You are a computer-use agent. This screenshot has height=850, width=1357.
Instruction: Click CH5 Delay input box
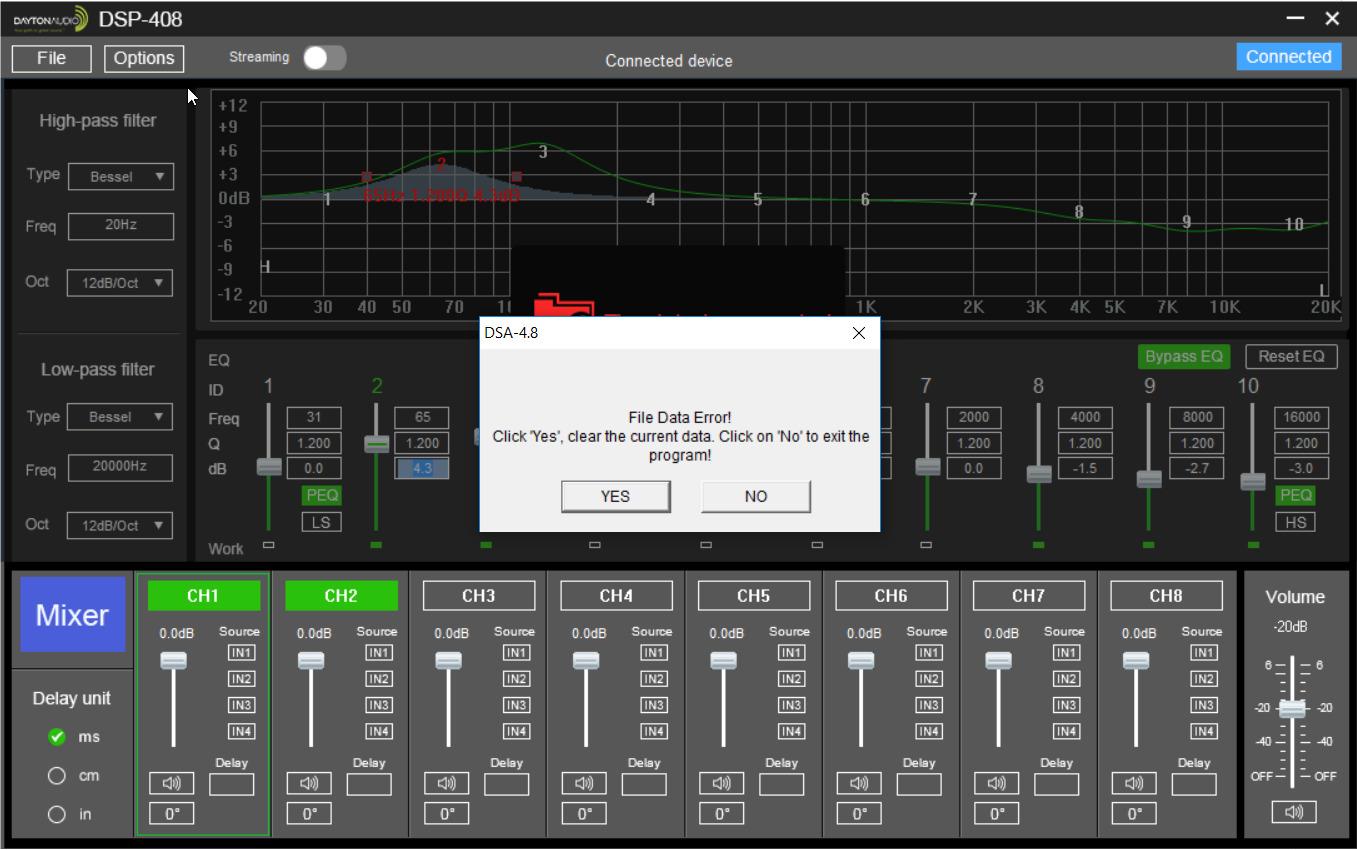click(x=781, y=783)
